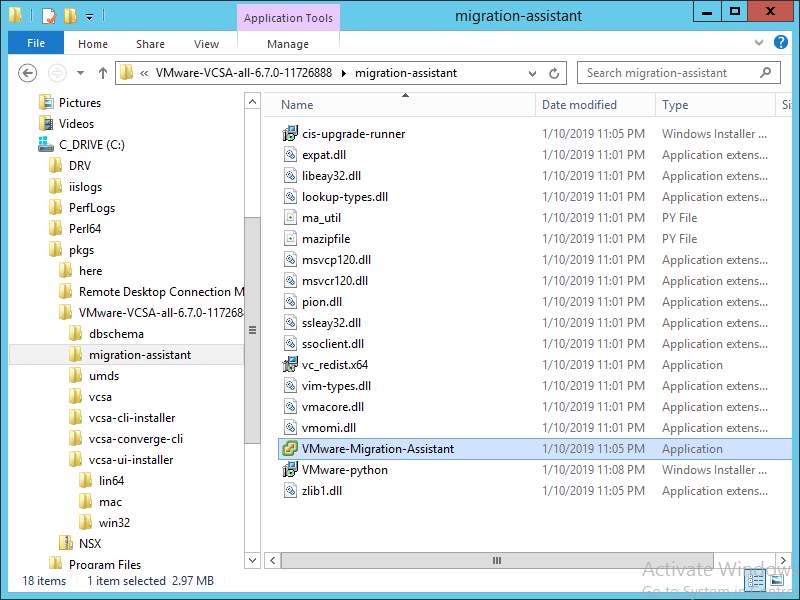The image size is (800, 600).
Task: Click the vc_redist.x64 application icon
Action: [x=290, y=365]
